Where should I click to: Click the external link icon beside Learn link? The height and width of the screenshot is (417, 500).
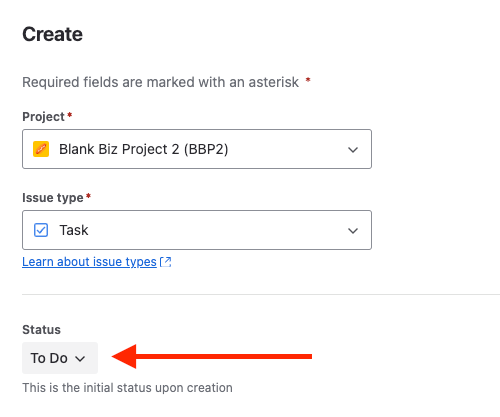(x=166, y=262)
